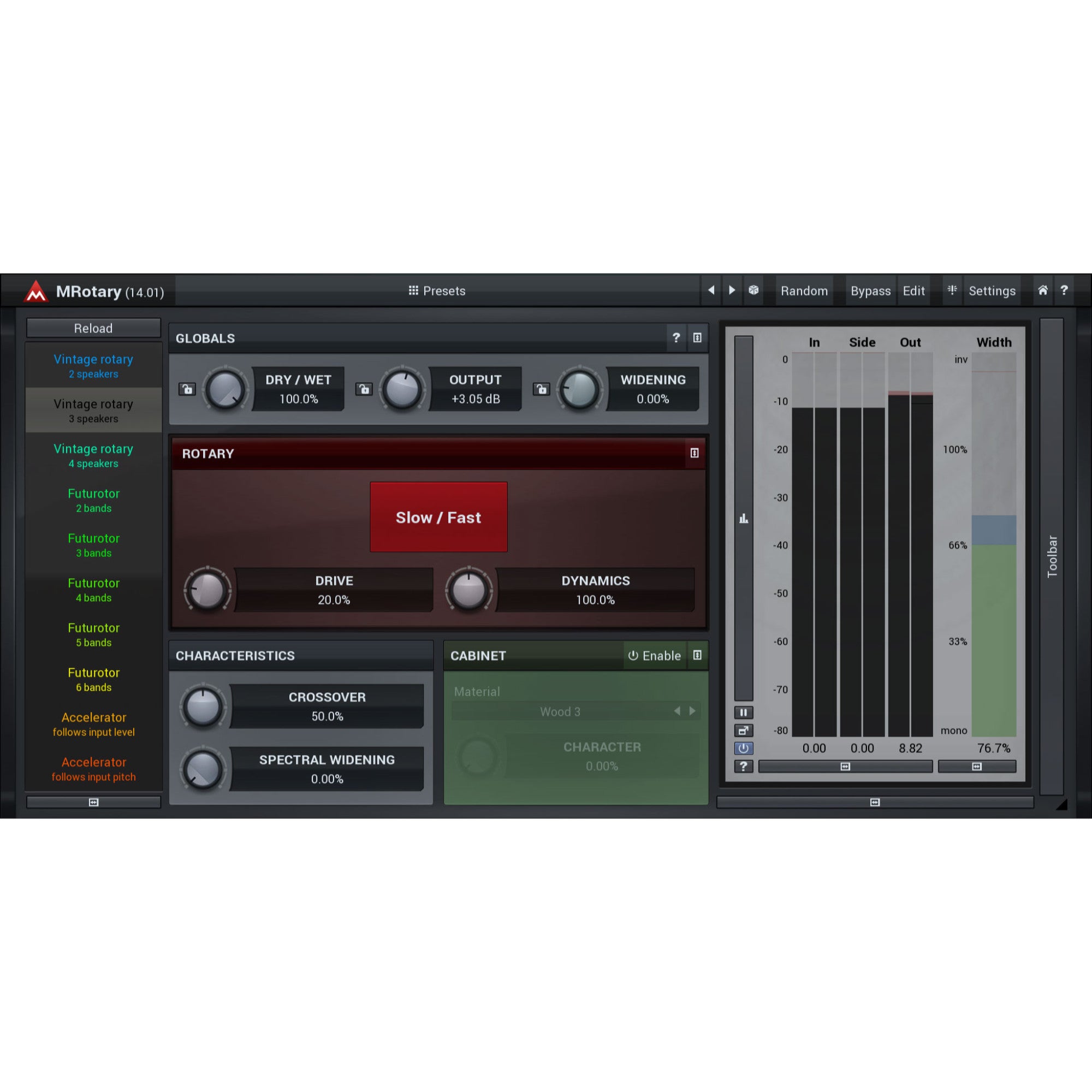Open the Globals panel presets icon
Screen dimensions: 1092x1092
point(697,338)
